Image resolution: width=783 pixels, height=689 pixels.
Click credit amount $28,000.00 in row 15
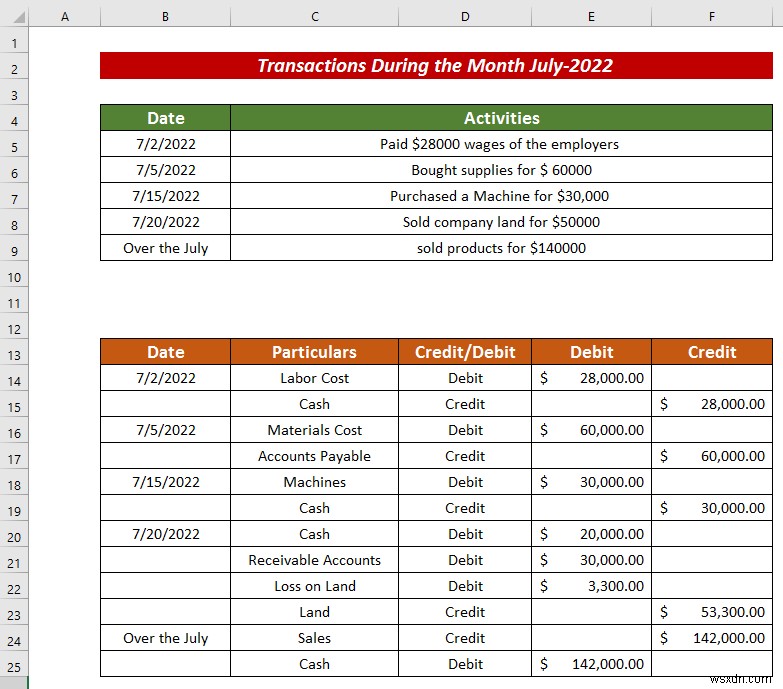[x=712, y=404]
